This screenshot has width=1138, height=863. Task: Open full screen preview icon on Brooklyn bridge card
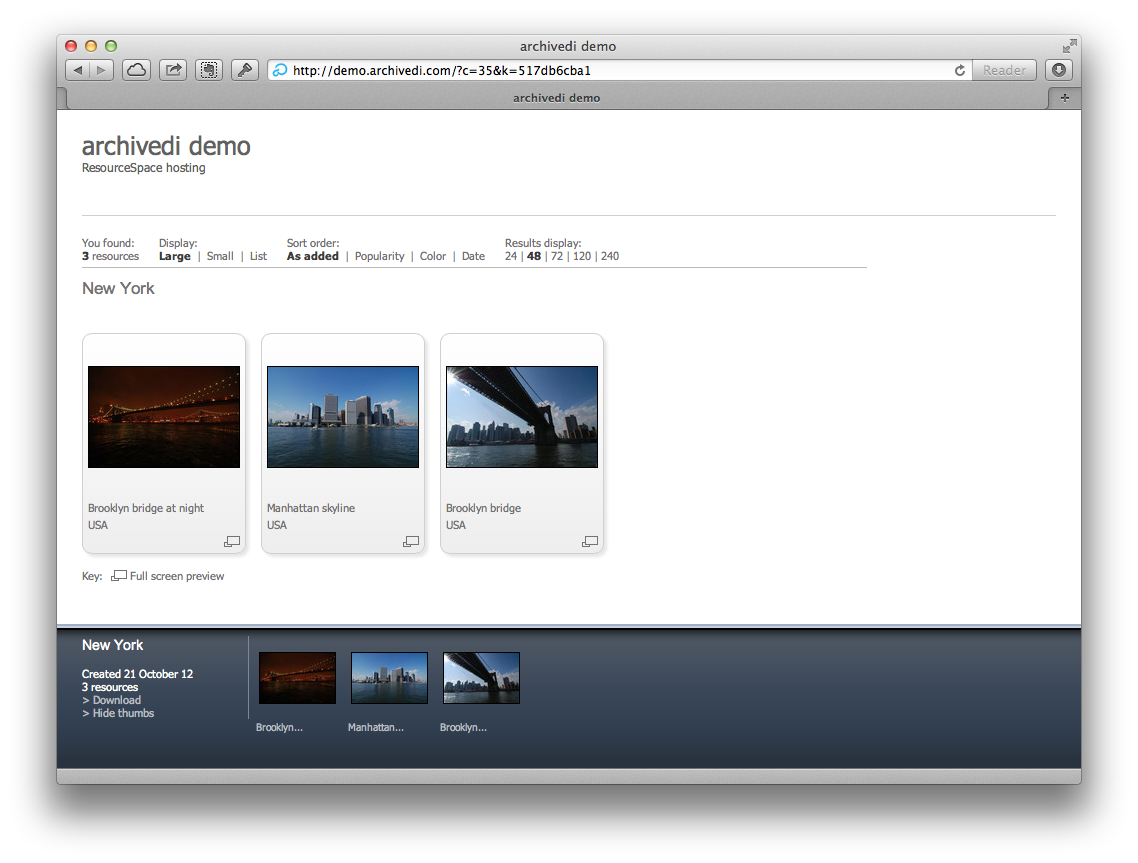point(590,541)
